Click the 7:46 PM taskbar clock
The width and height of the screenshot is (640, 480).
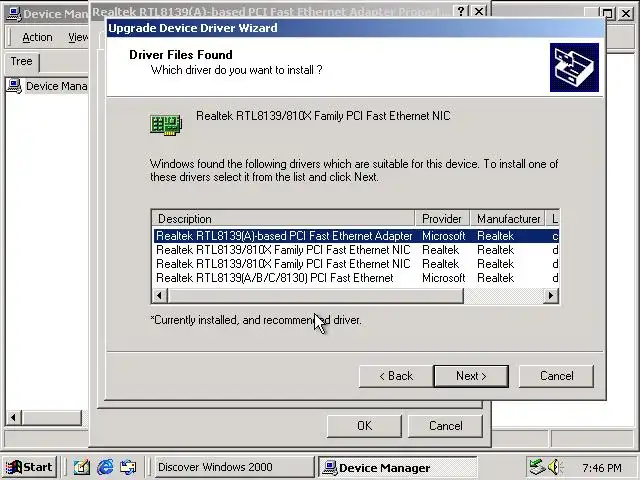(602, 467)
